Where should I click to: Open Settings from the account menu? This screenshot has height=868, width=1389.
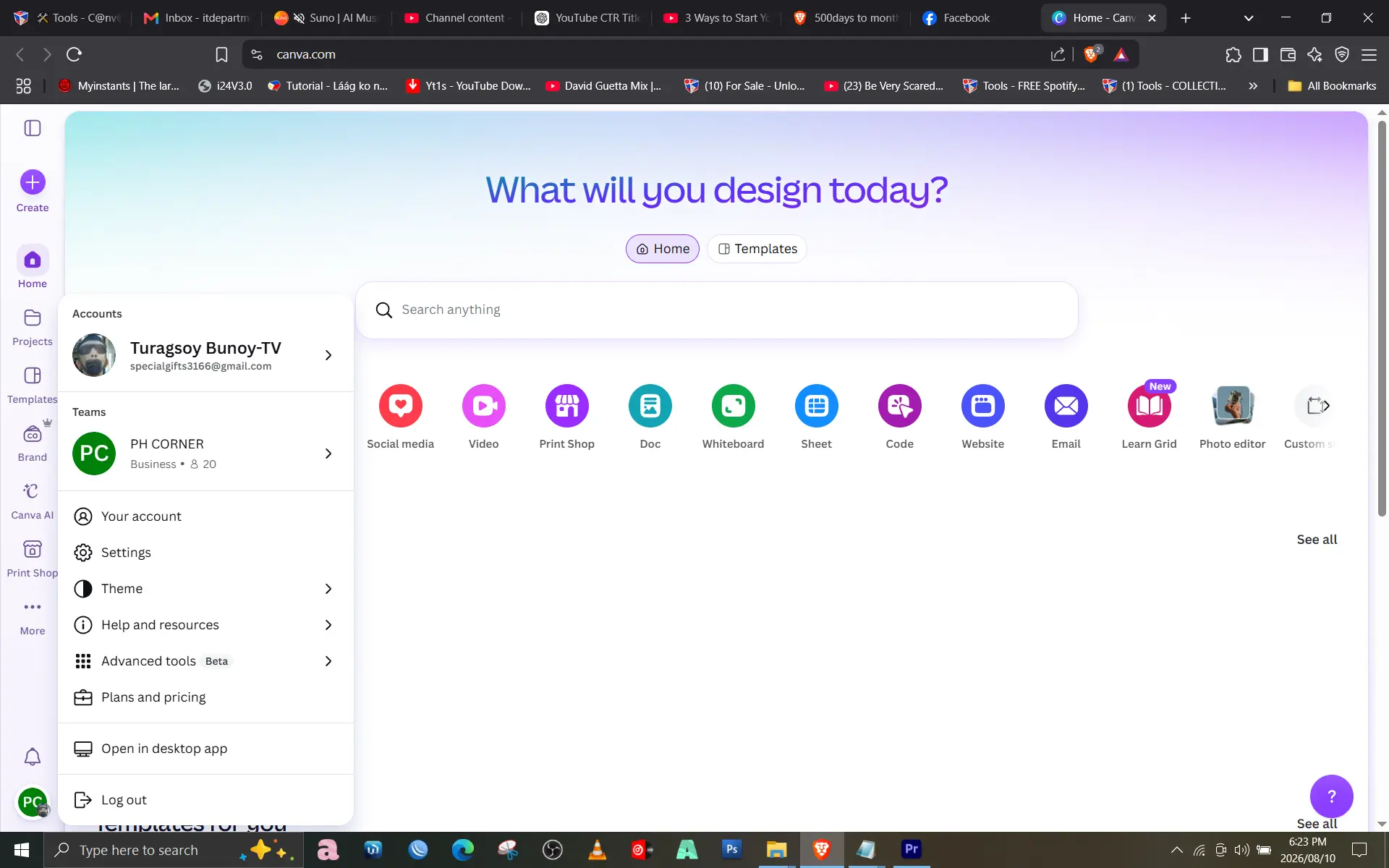coord(205,553)
